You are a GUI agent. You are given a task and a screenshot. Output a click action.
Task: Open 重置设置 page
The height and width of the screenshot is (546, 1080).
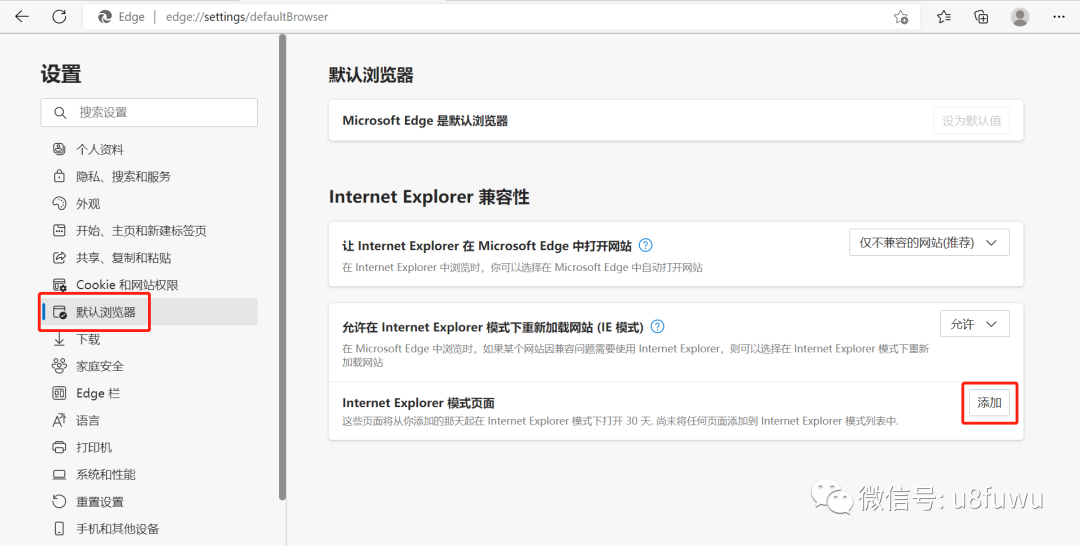point(100,502)
